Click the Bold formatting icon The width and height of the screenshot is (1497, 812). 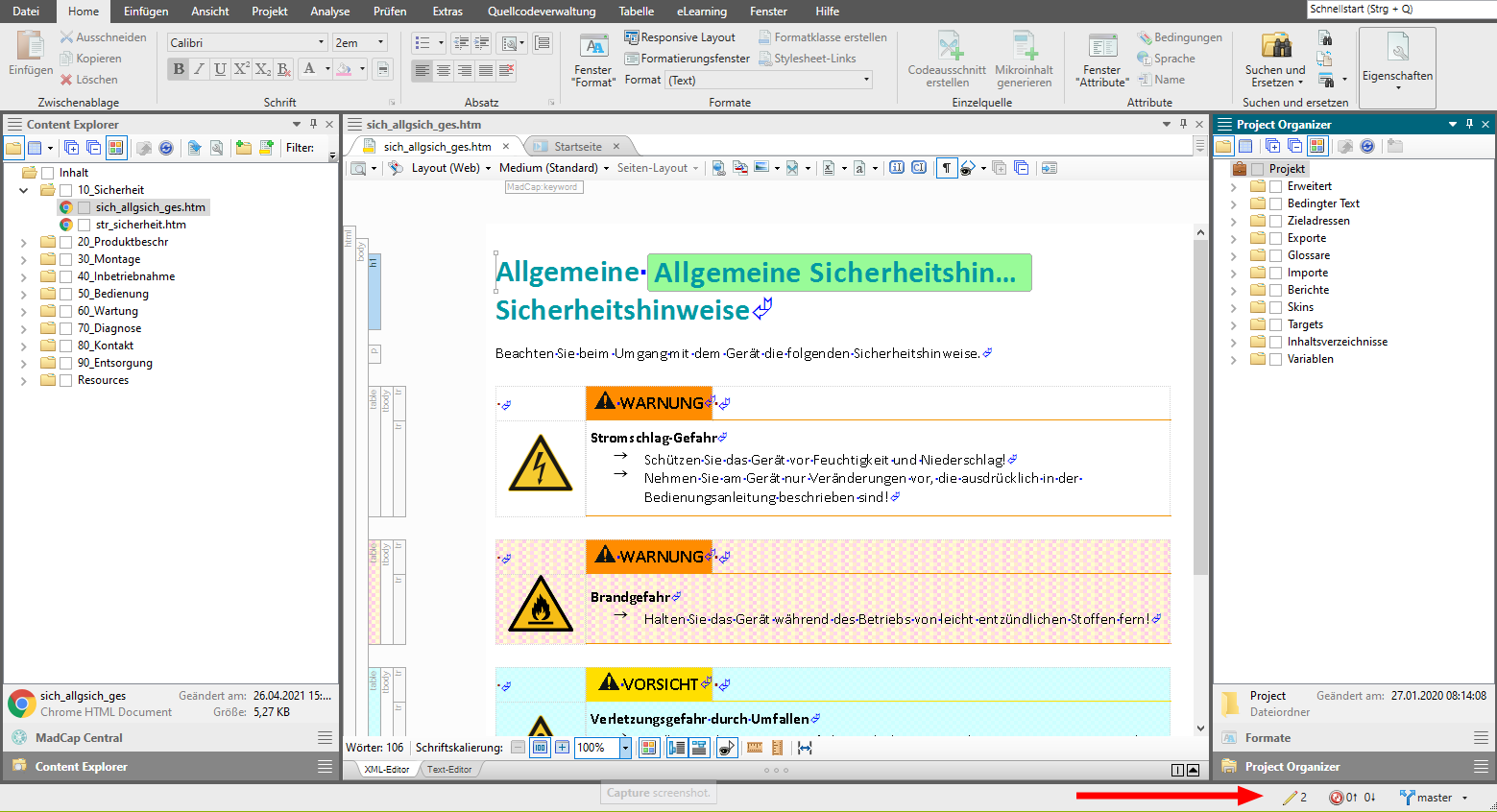click(179, 69)
